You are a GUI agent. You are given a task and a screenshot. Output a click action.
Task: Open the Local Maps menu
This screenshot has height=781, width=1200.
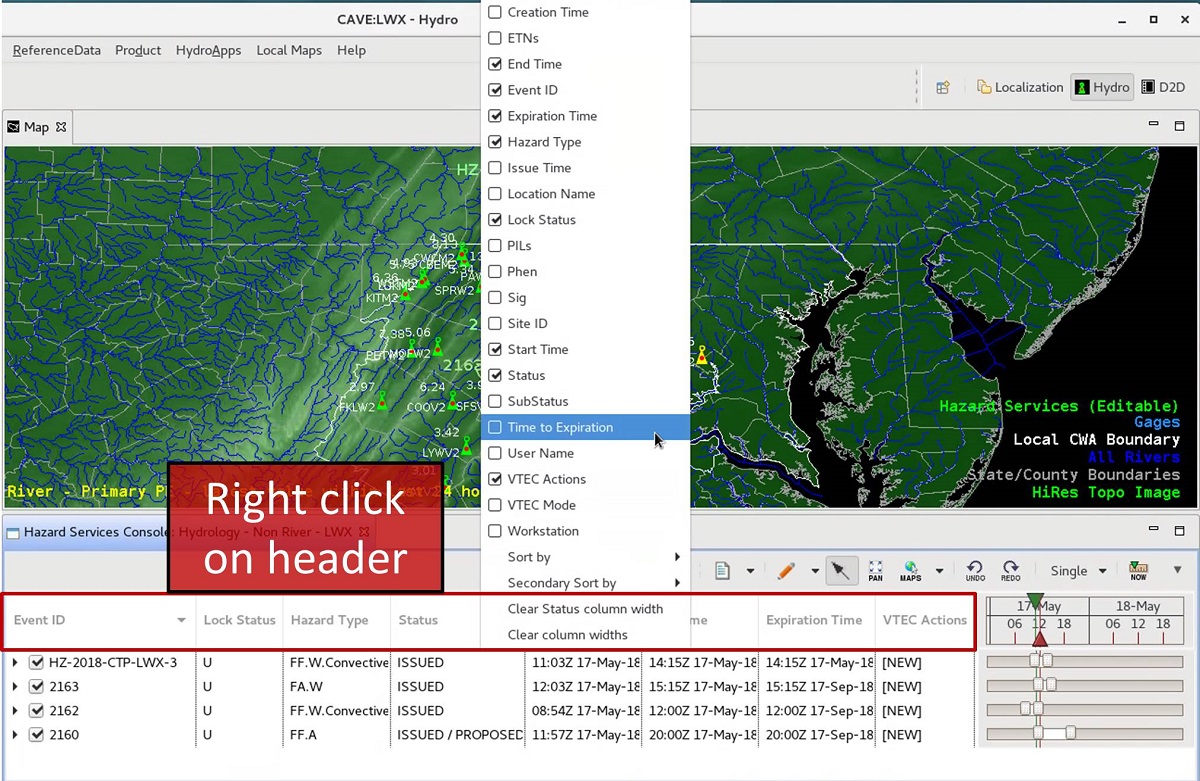click(x=289, y=50)
